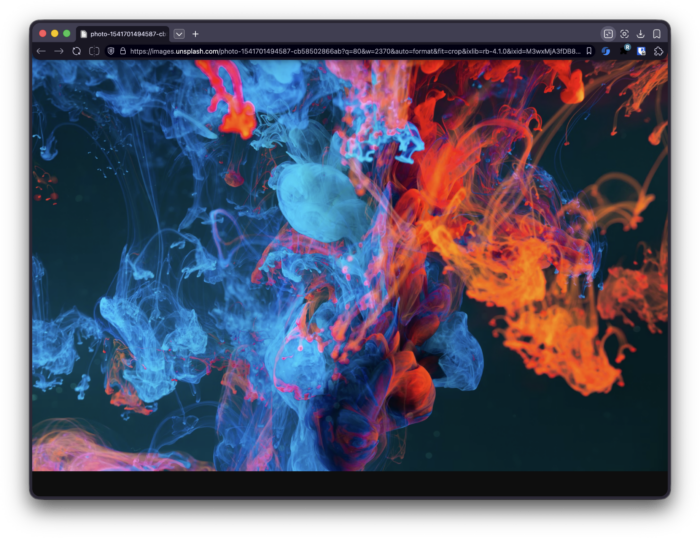This screenshot has height=538, width=700.
Task: Click the blue-white extension icon near puzzle piece
Action: pos(641,51)
